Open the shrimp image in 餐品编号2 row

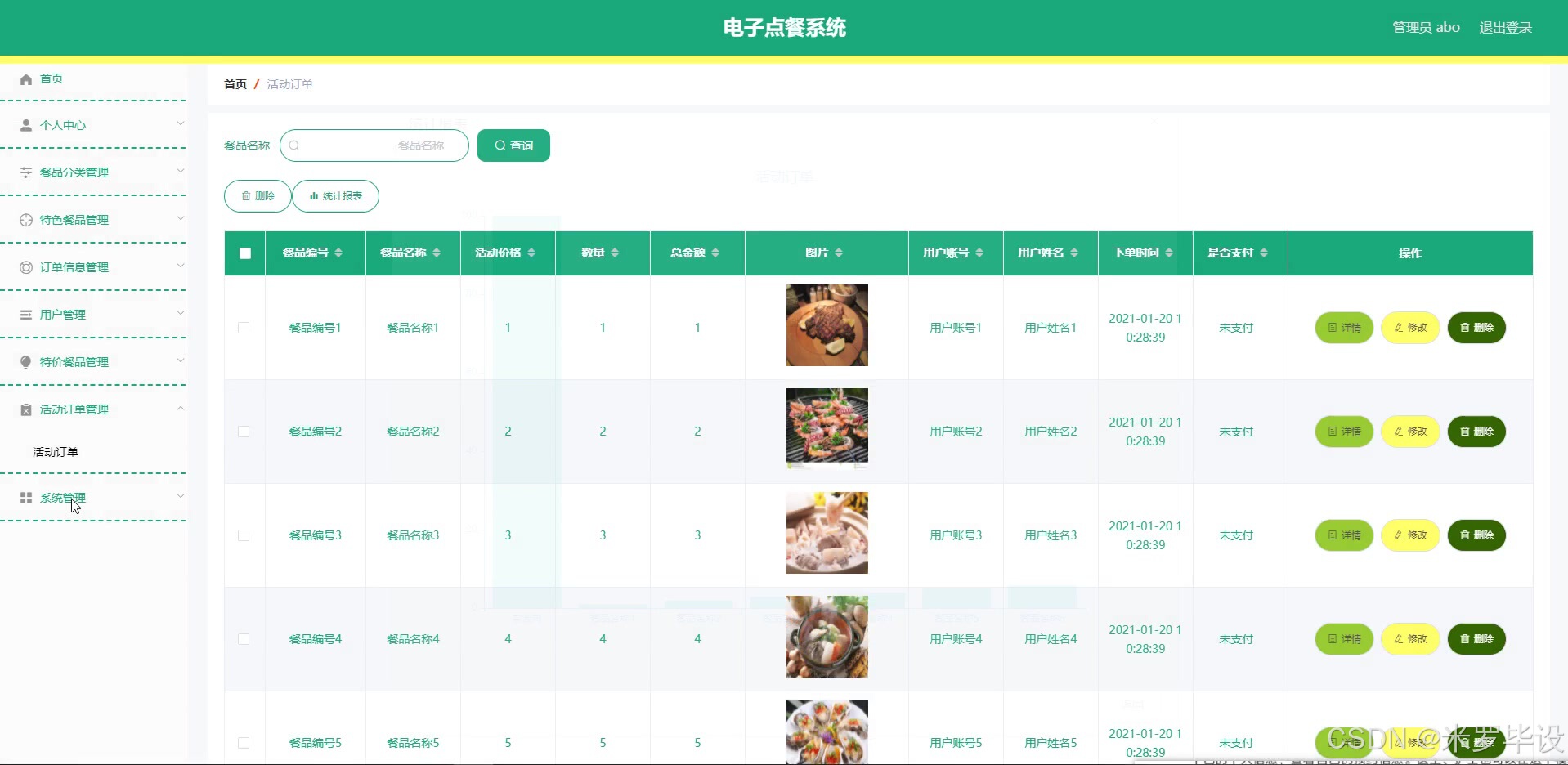pyautogui.click(x=827, y=429)
